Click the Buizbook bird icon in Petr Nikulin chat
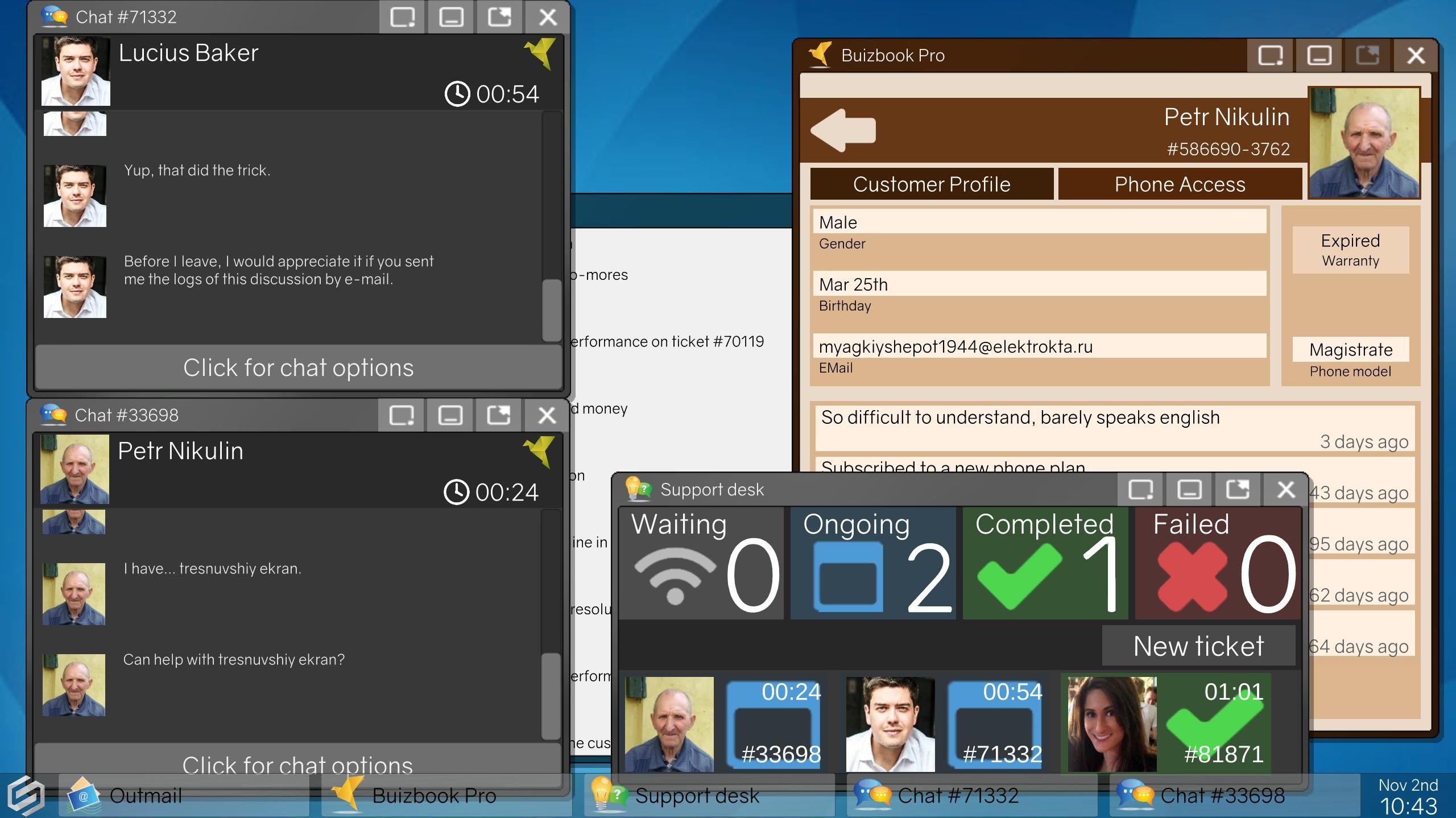The width and height of the screenshot is (1456, 818). click(x=539, y=452)
